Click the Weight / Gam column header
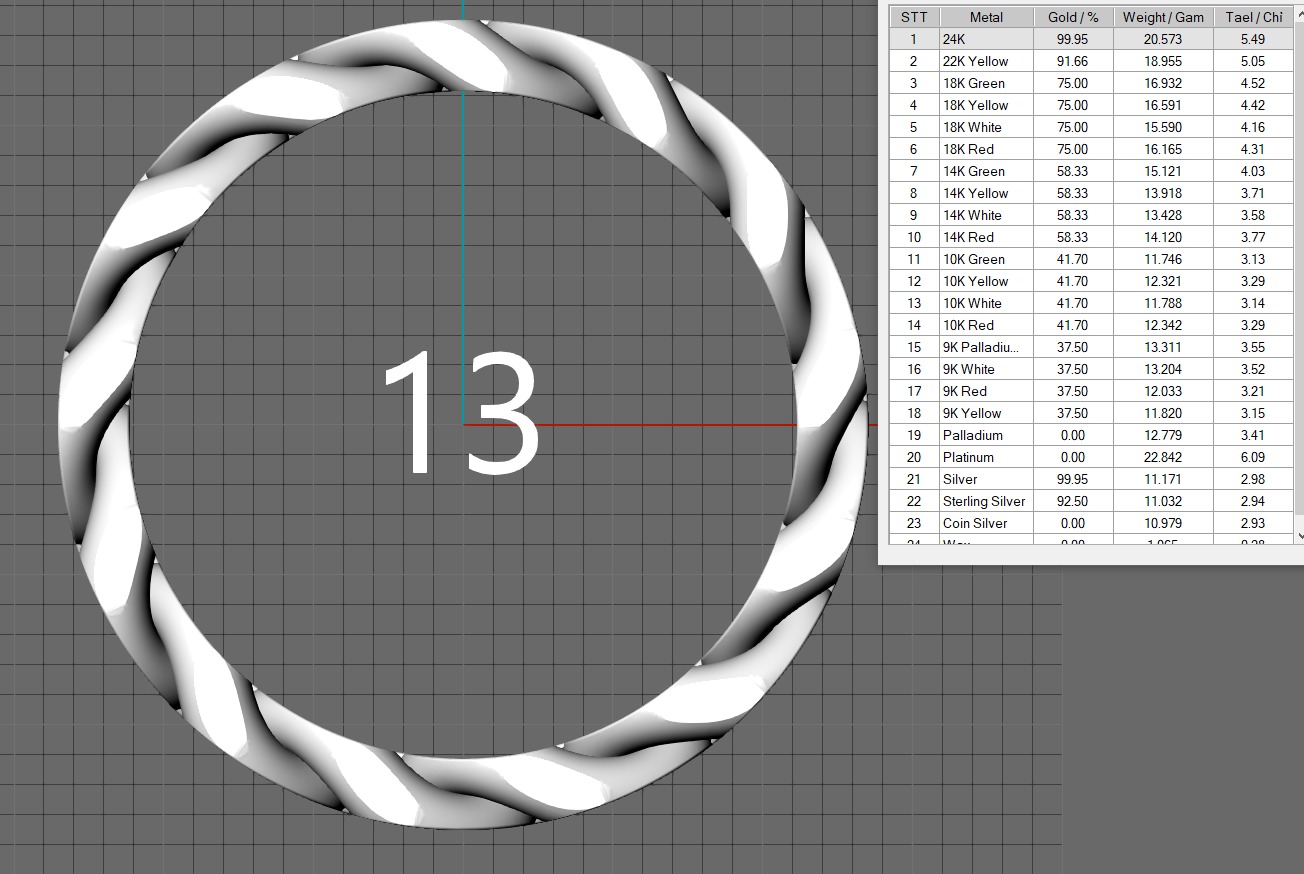1304x874 pixels. [x=1163, y=17]
